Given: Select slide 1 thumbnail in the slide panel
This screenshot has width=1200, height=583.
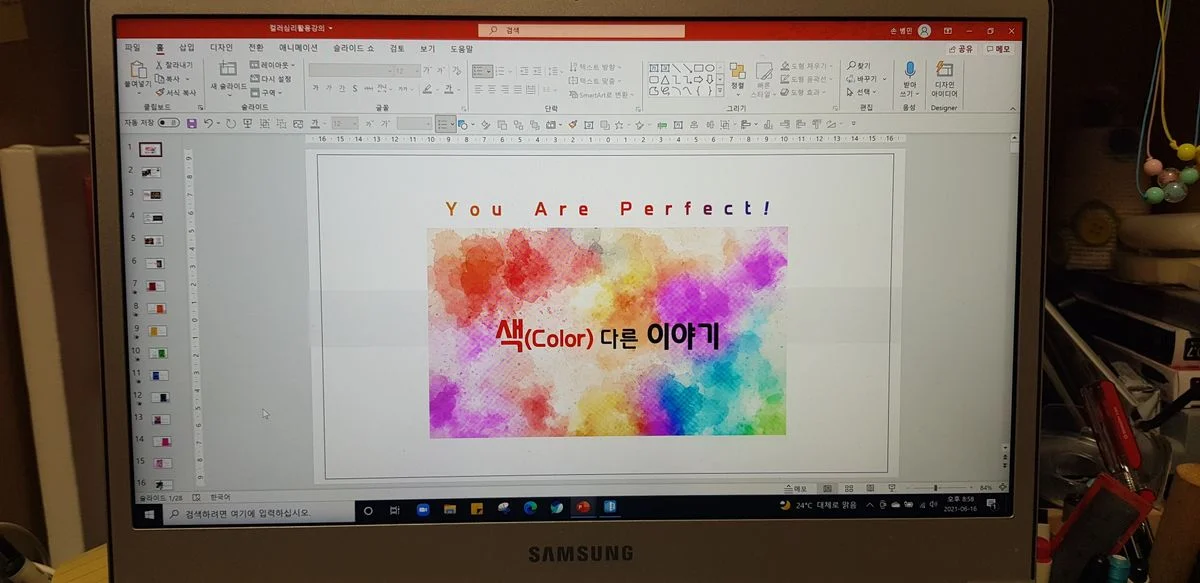Looking at the screenshot, I should tap(150, 148).
